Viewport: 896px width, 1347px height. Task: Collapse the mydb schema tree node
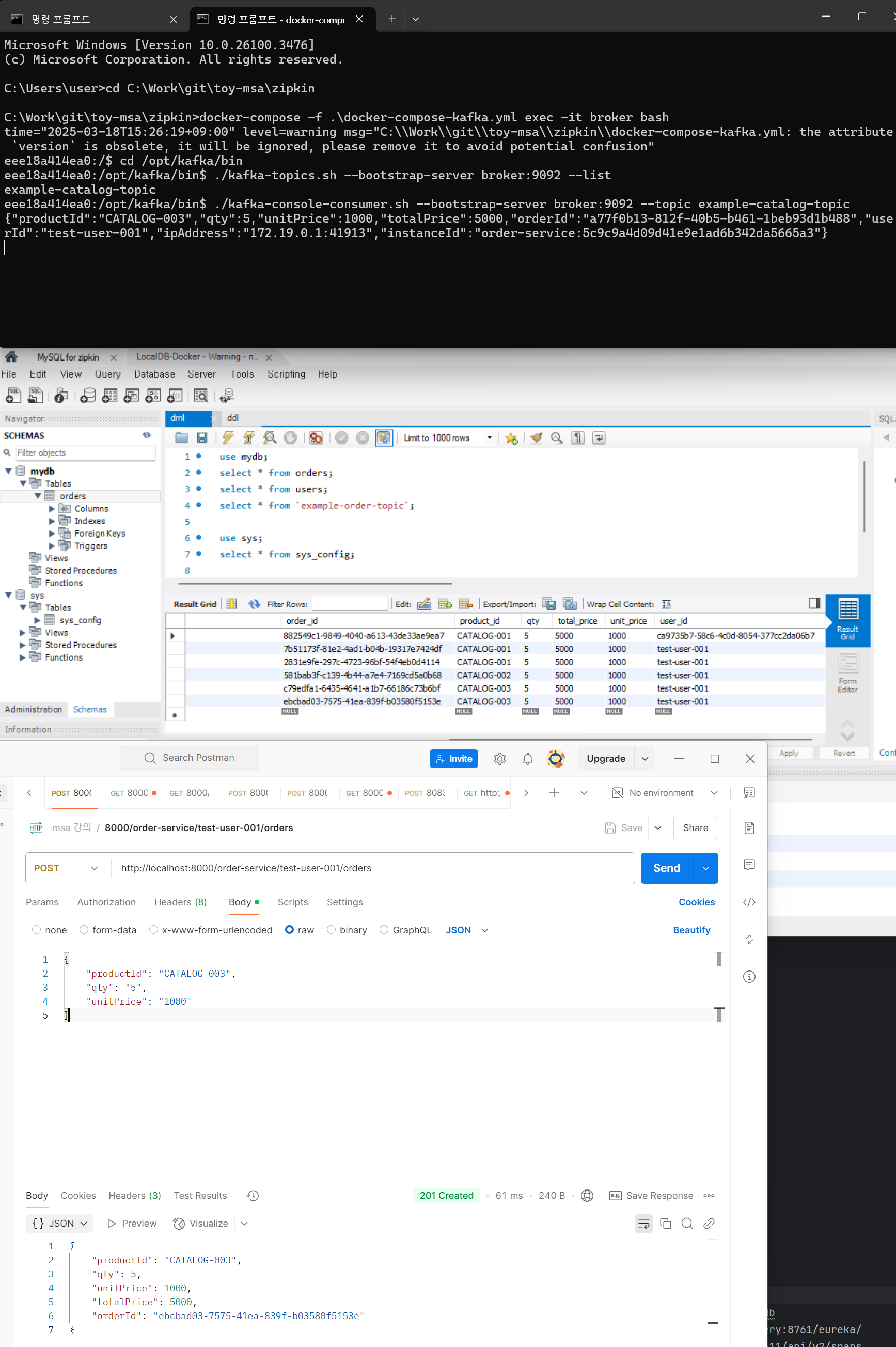9,471
